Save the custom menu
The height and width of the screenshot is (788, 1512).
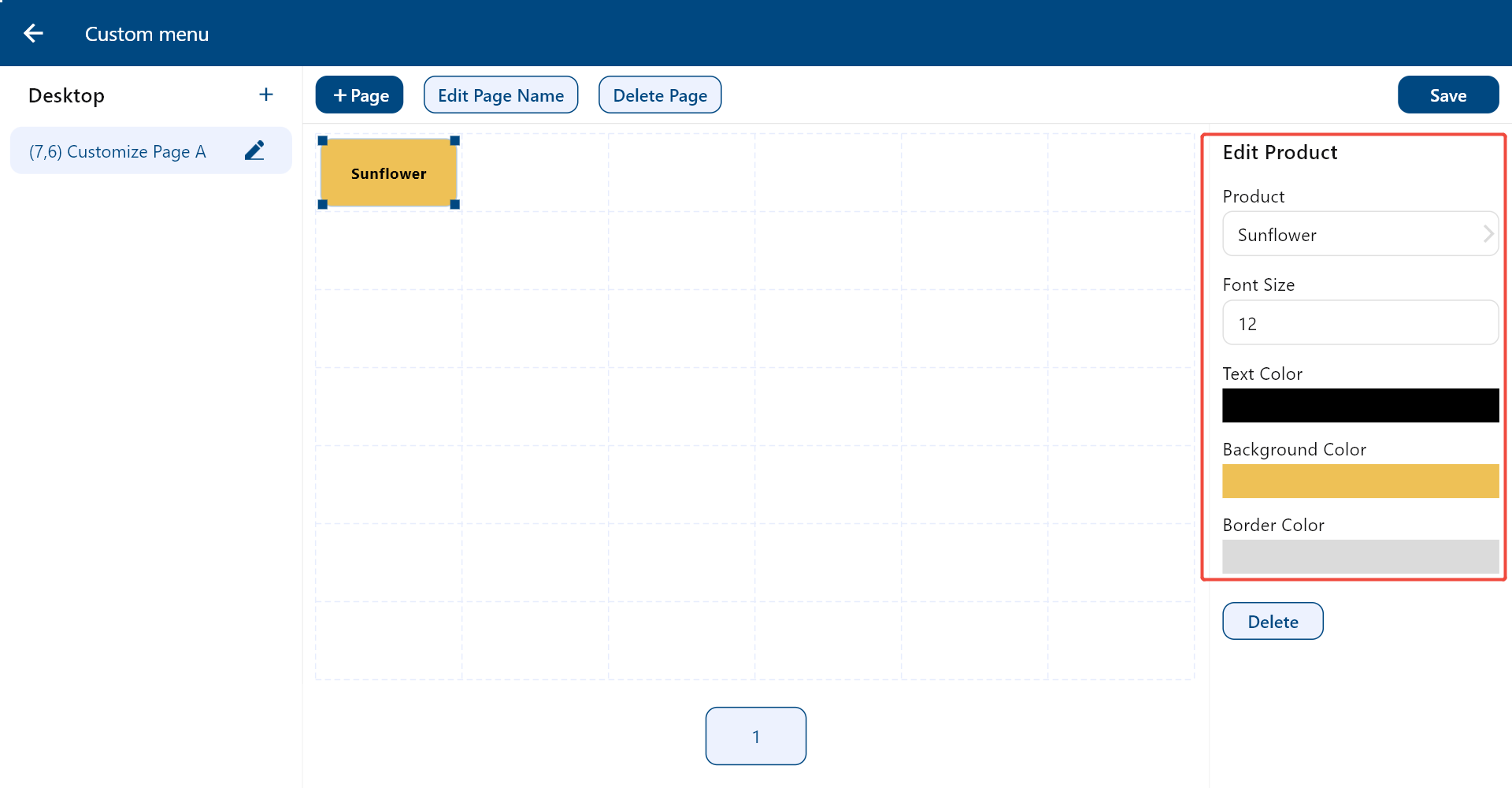(x=1448, y=95)
